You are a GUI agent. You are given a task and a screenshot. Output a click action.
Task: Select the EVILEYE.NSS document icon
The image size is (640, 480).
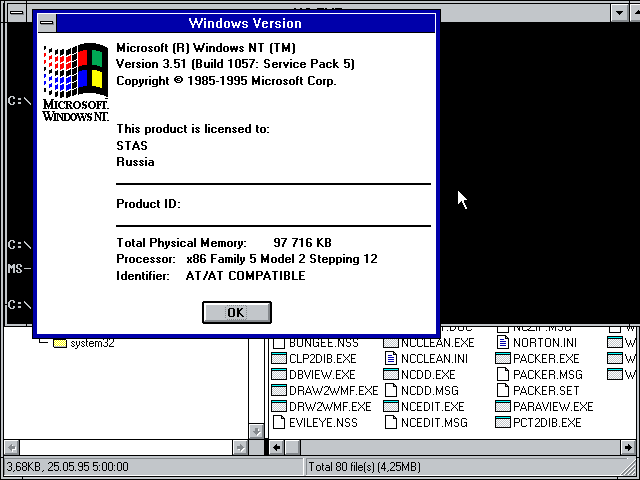pyautogui.click(x=278, y=423)
